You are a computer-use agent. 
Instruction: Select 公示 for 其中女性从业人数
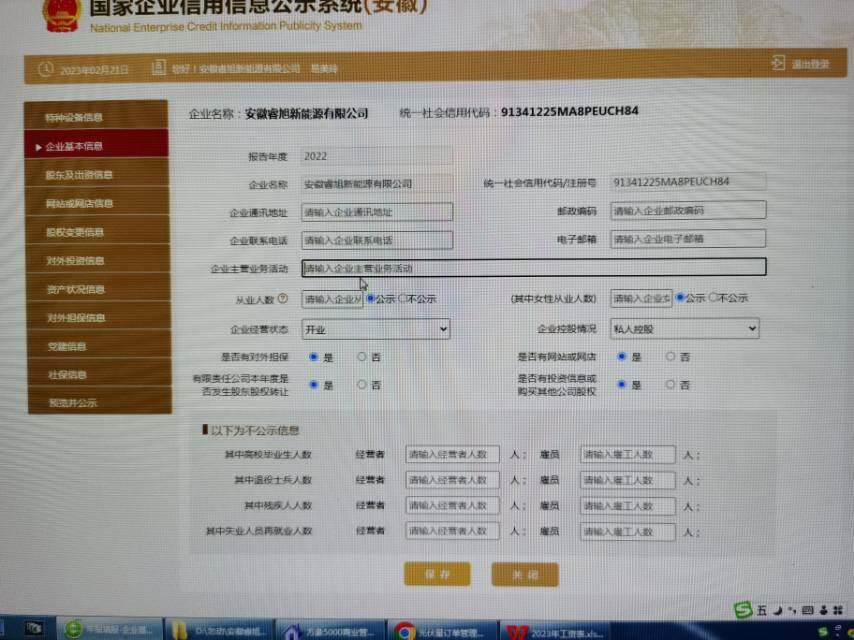point(680,297)
